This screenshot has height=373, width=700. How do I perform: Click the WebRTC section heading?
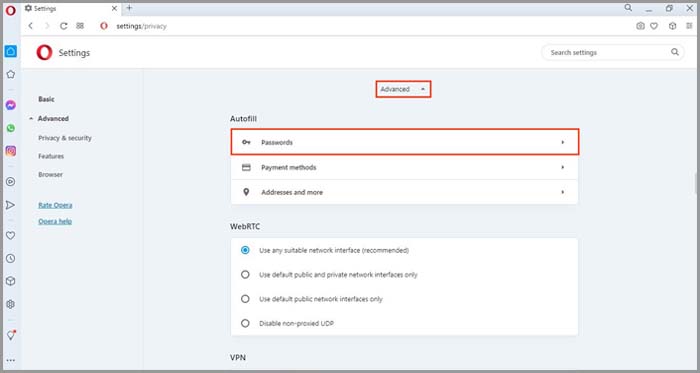[245, 227]
